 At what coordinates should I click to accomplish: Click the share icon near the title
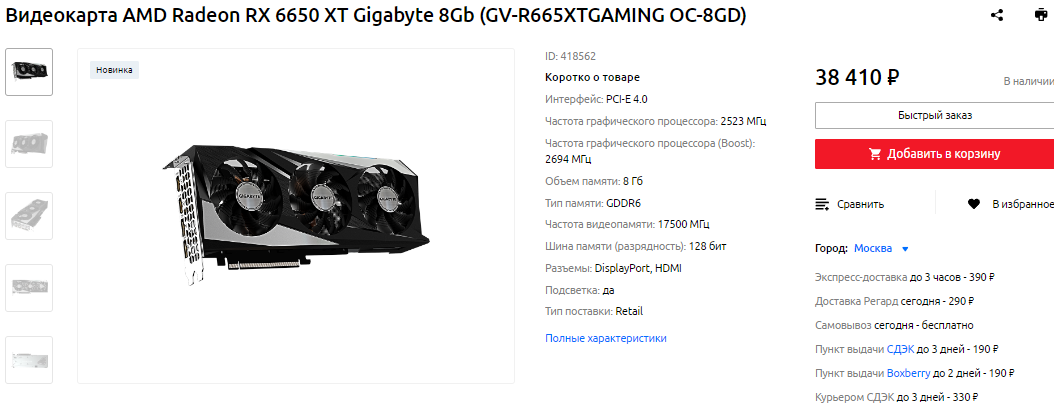click(997, 15)
